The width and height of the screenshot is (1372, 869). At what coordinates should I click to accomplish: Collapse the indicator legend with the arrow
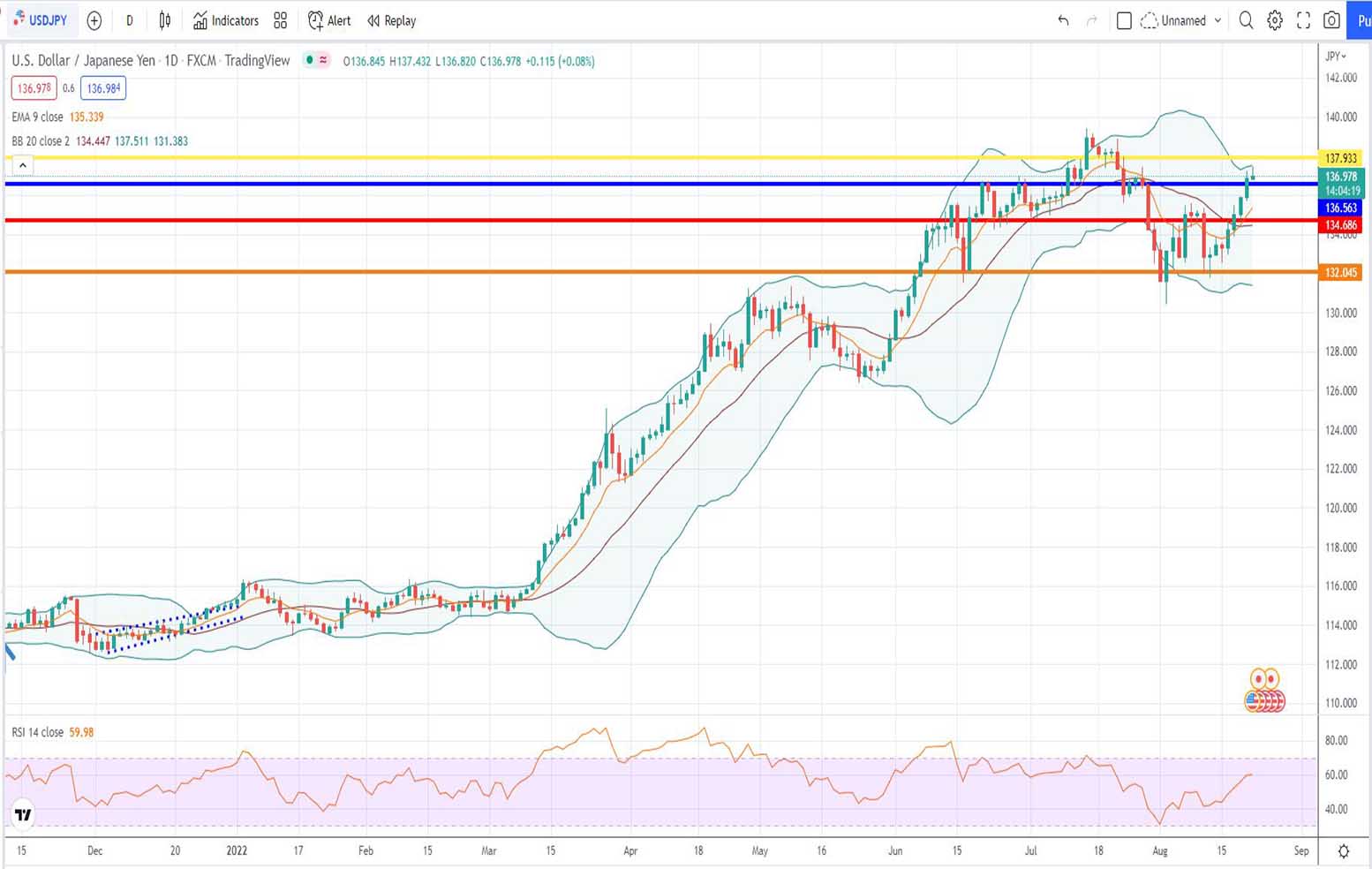pos(23,165)
